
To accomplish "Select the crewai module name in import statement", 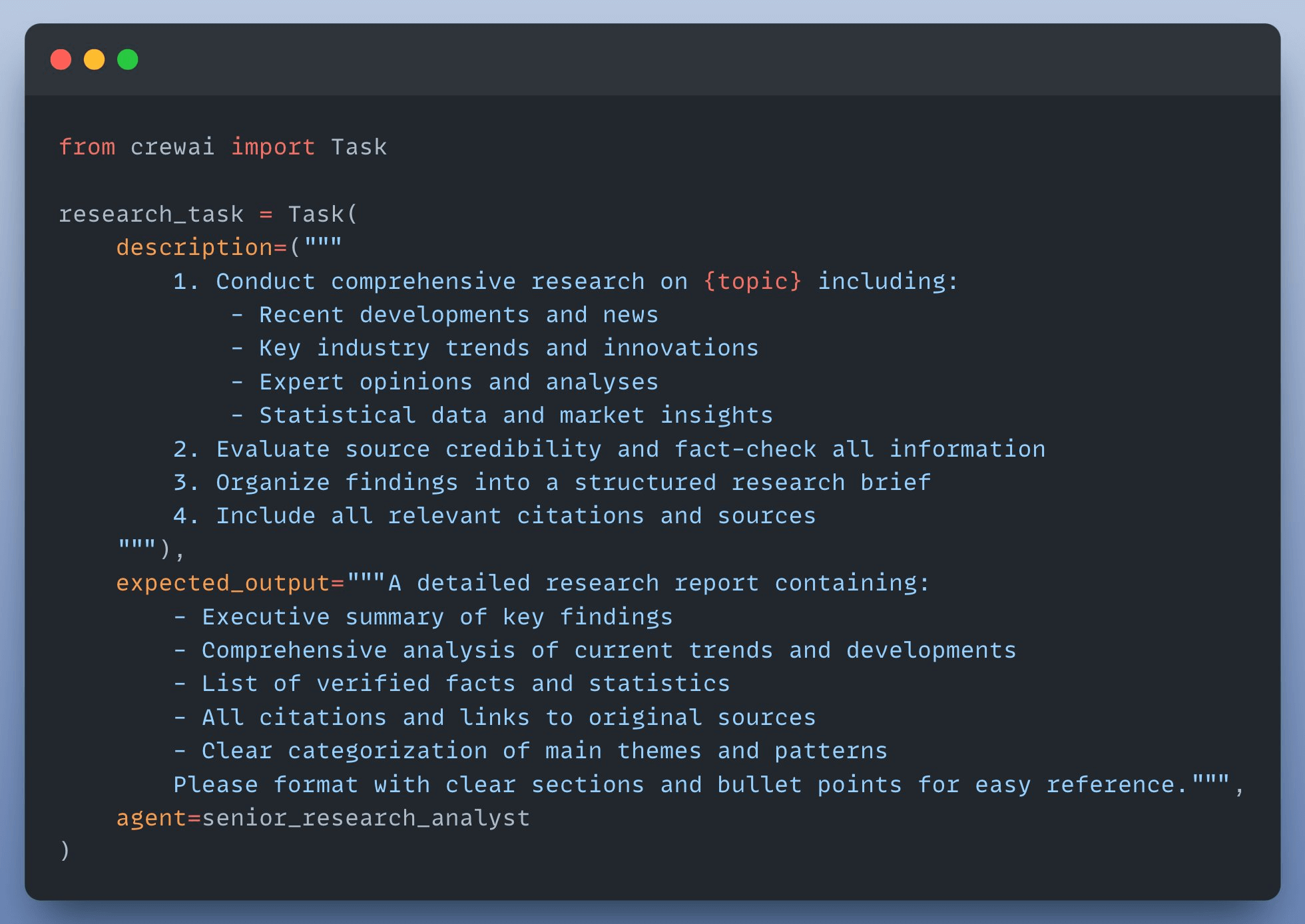I will [x=173, y=146].
